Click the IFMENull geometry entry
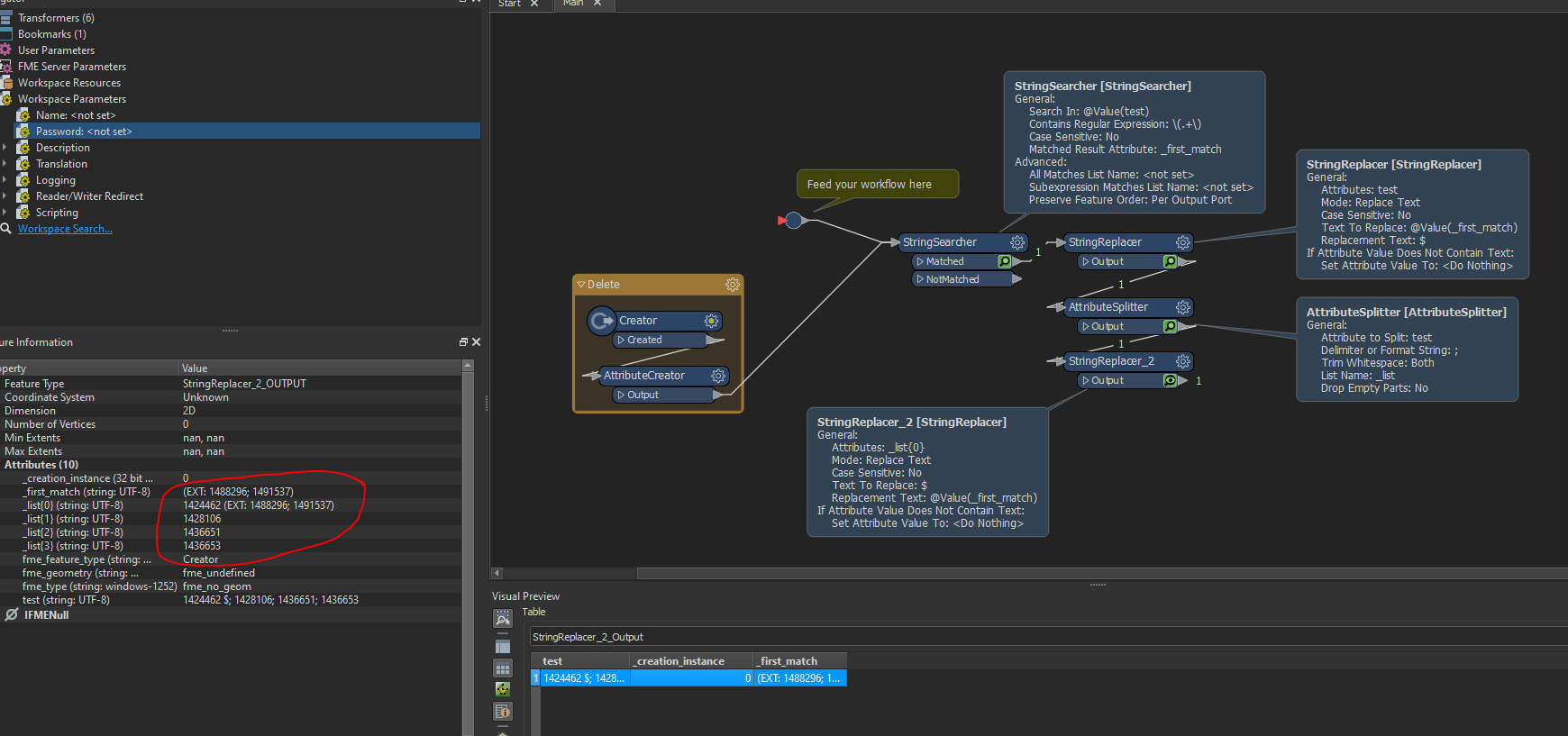 pos(46,615)
